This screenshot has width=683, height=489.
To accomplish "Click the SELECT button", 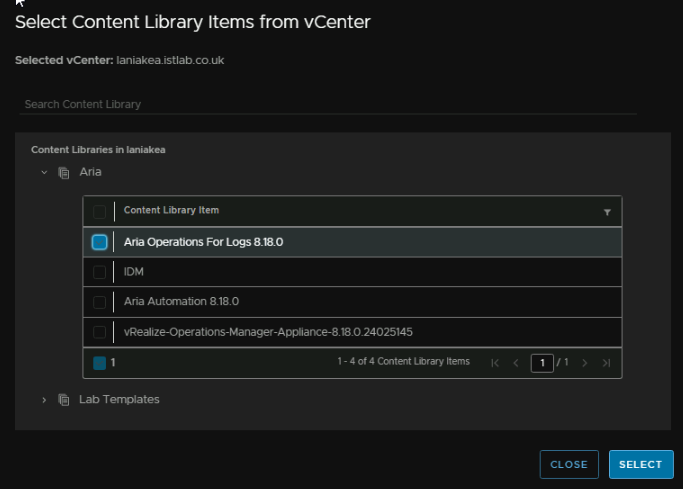I will (x=641, y=465).
